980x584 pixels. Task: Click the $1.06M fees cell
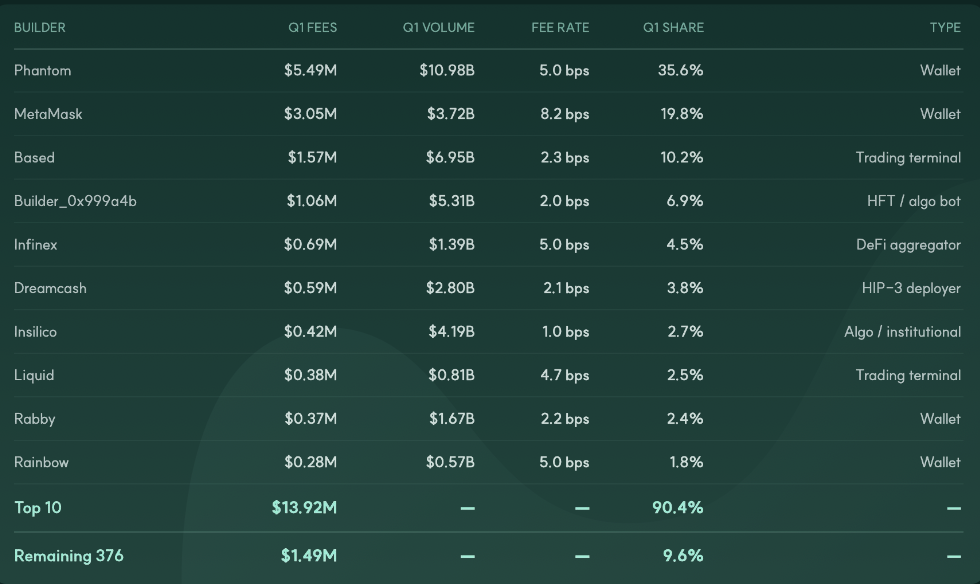click(312, 201)
